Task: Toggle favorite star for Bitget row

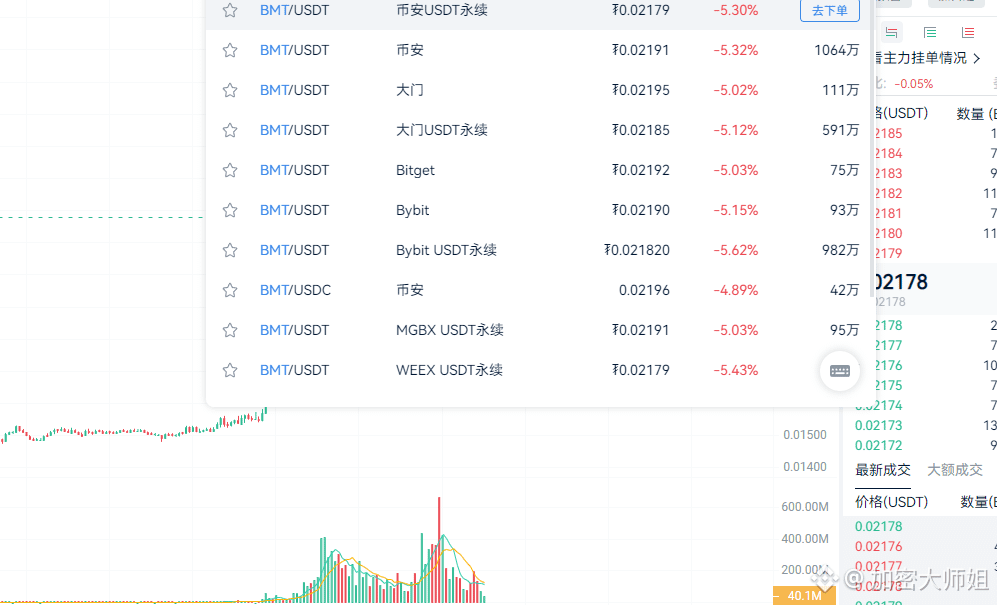Action: pos(230,170)
